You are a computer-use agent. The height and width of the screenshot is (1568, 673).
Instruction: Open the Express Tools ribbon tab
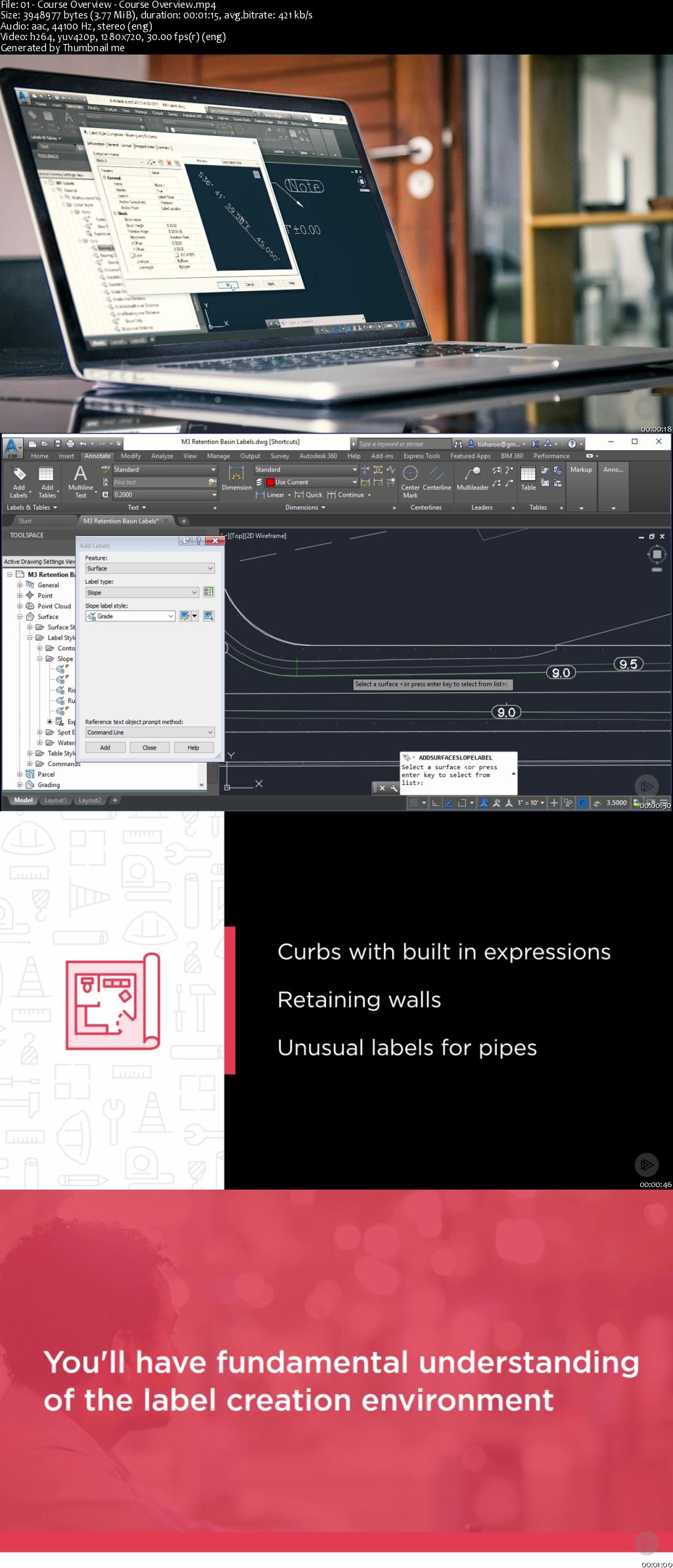421,456
